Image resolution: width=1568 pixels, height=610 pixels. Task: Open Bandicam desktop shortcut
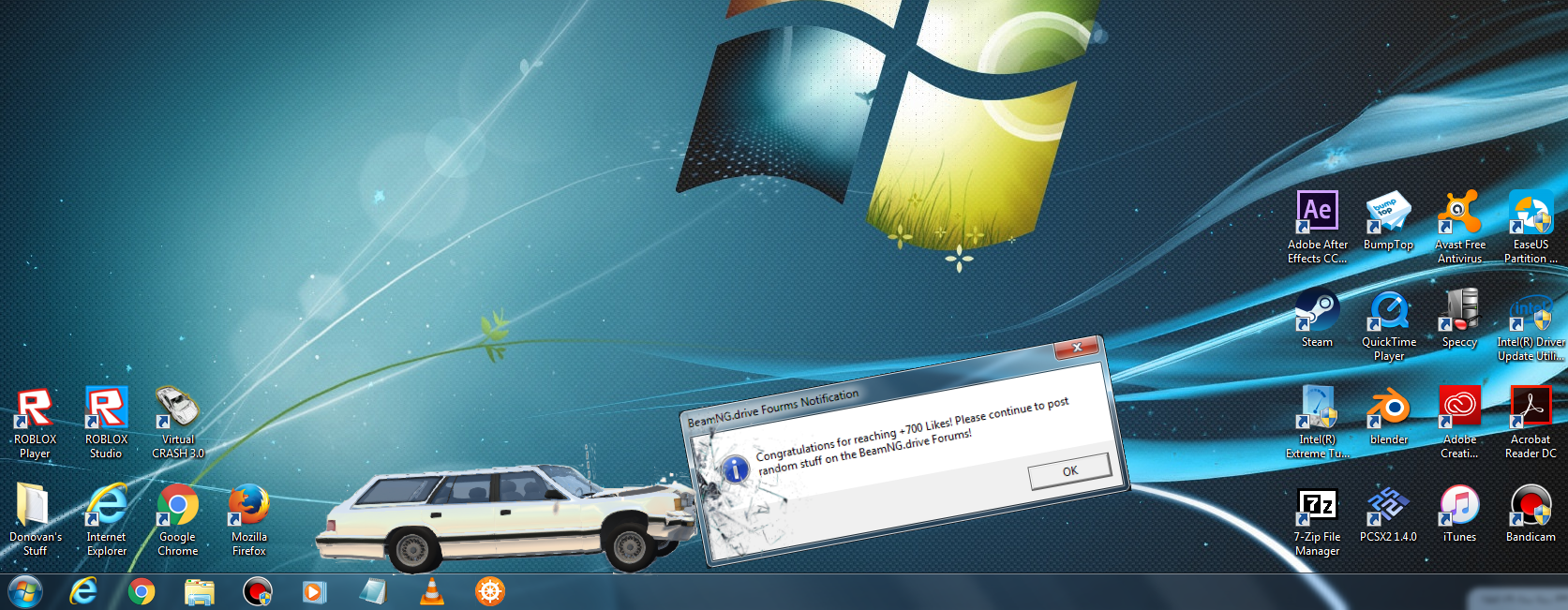pos(1531,513)
